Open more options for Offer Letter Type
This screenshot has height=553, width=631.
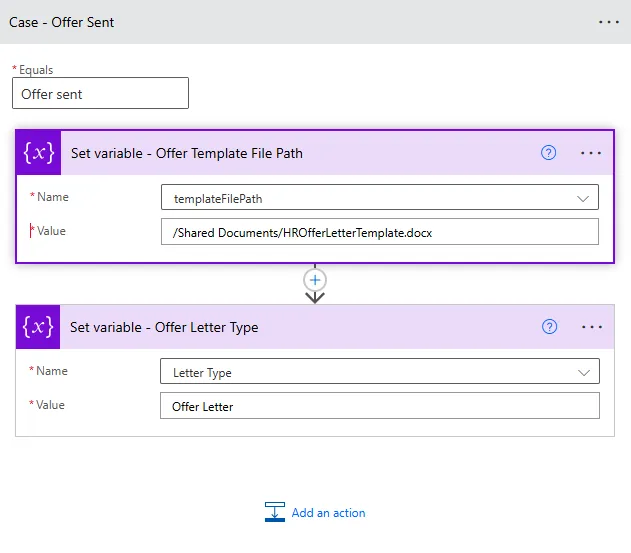(591, 327)
